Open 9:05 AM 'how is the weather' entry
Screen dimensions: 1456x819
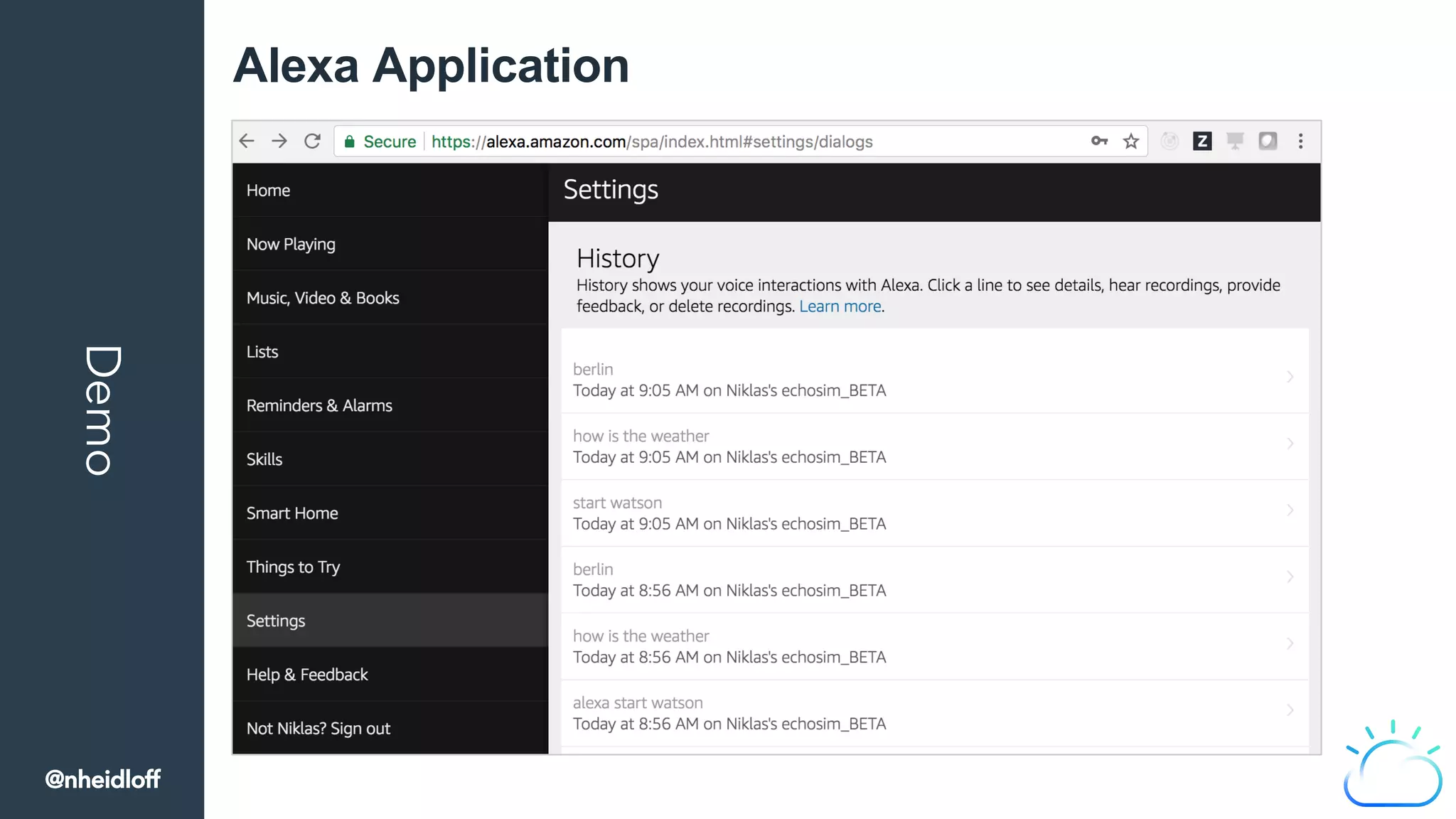[x=729, y=446]
